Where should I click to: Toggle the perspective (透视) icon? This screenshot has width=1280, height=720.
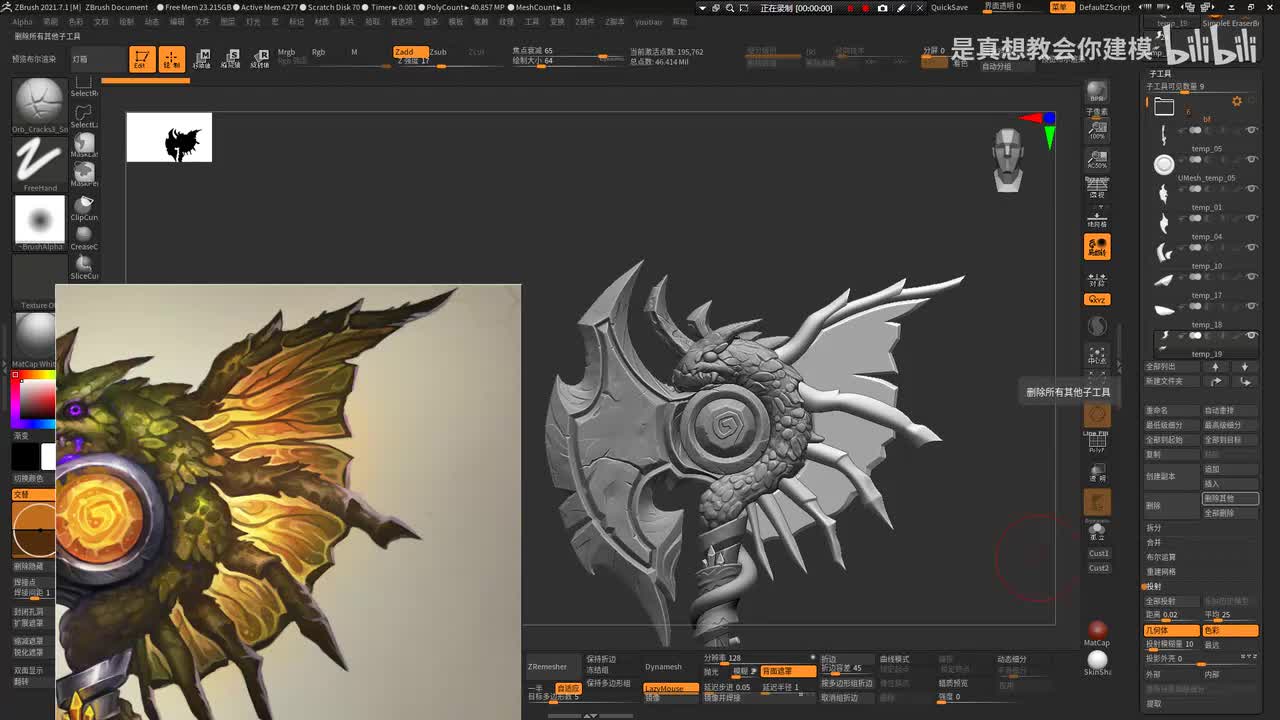coord(1097,187)
